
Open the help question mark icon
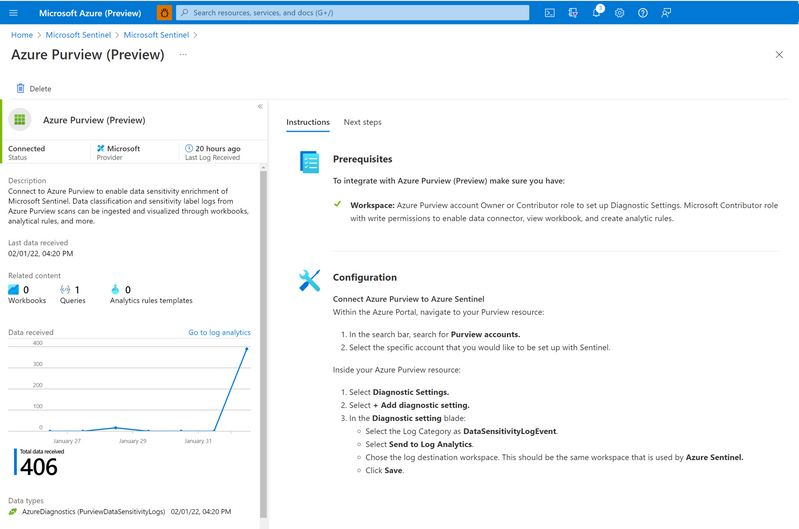tap(643, 13)
